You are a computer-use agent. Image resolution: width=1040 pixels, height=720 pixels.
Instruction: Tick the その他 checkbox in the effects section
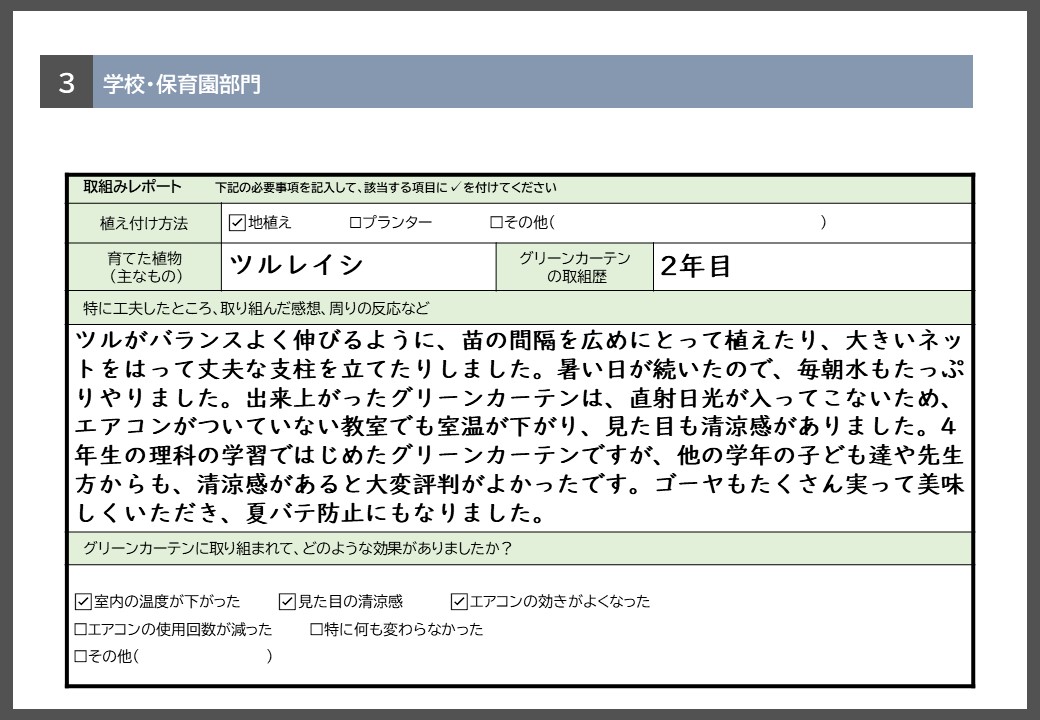(81, 656)
